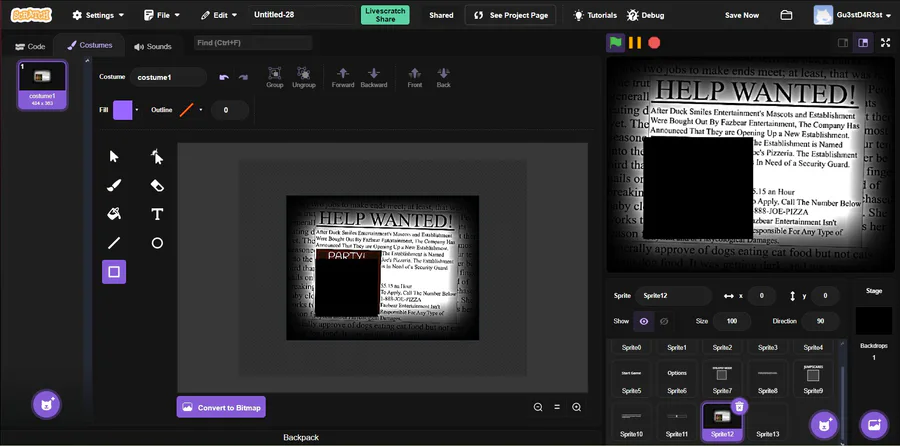Open the Settings menu
The width and height of the screenshot is (900, 446).
98,15
